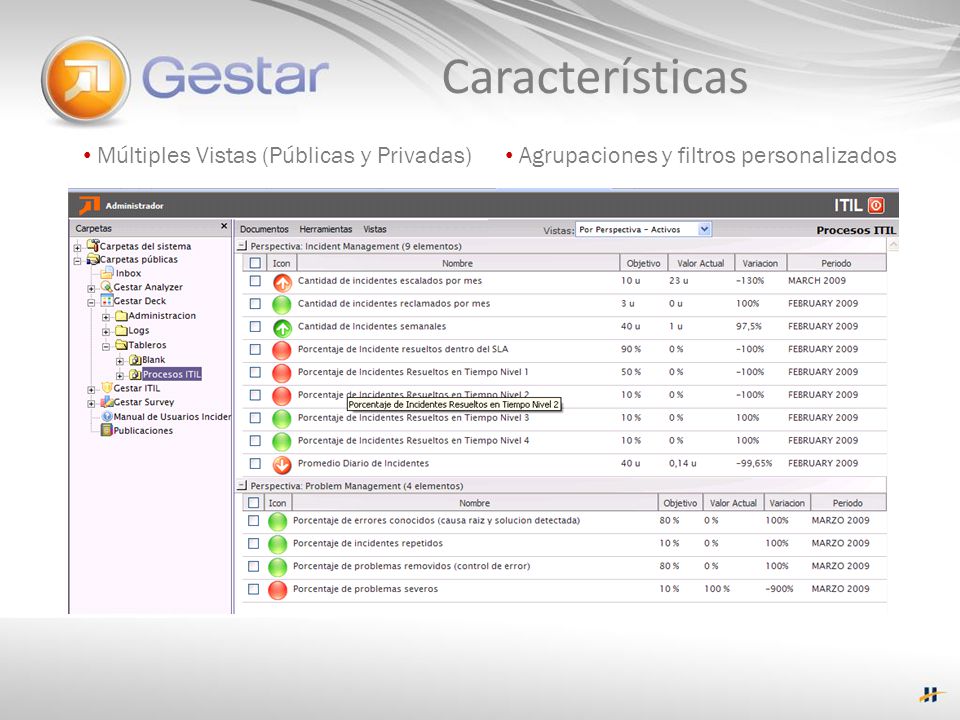Expand the Administracion folder node
This screenshot has width=960, height=720.
pos(106,317)
